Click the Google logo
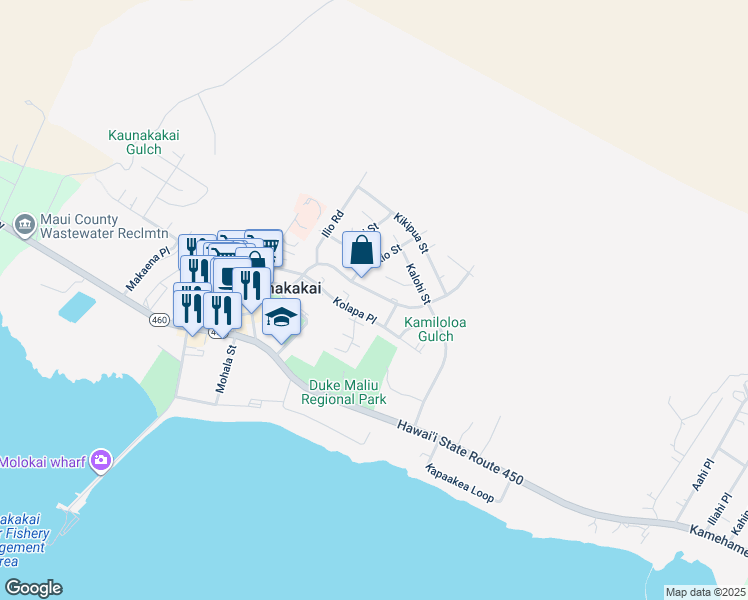Viewport: 748px width, 600px height. 33,588
